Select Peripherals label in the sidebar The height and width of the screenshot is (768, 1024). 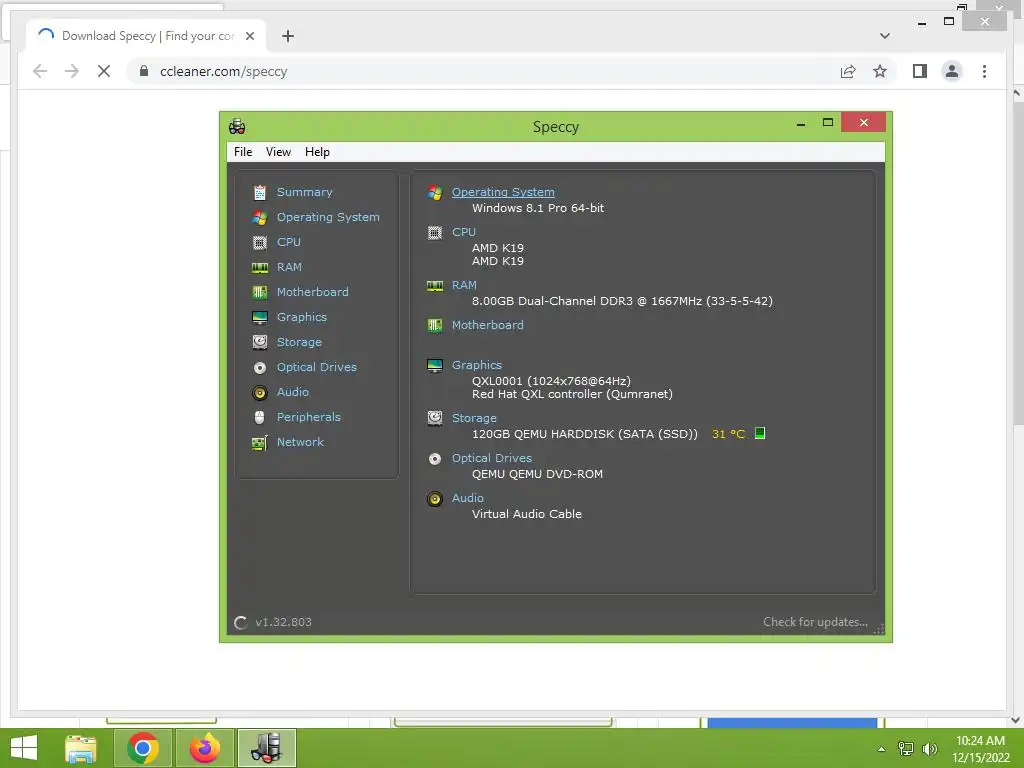309,417
